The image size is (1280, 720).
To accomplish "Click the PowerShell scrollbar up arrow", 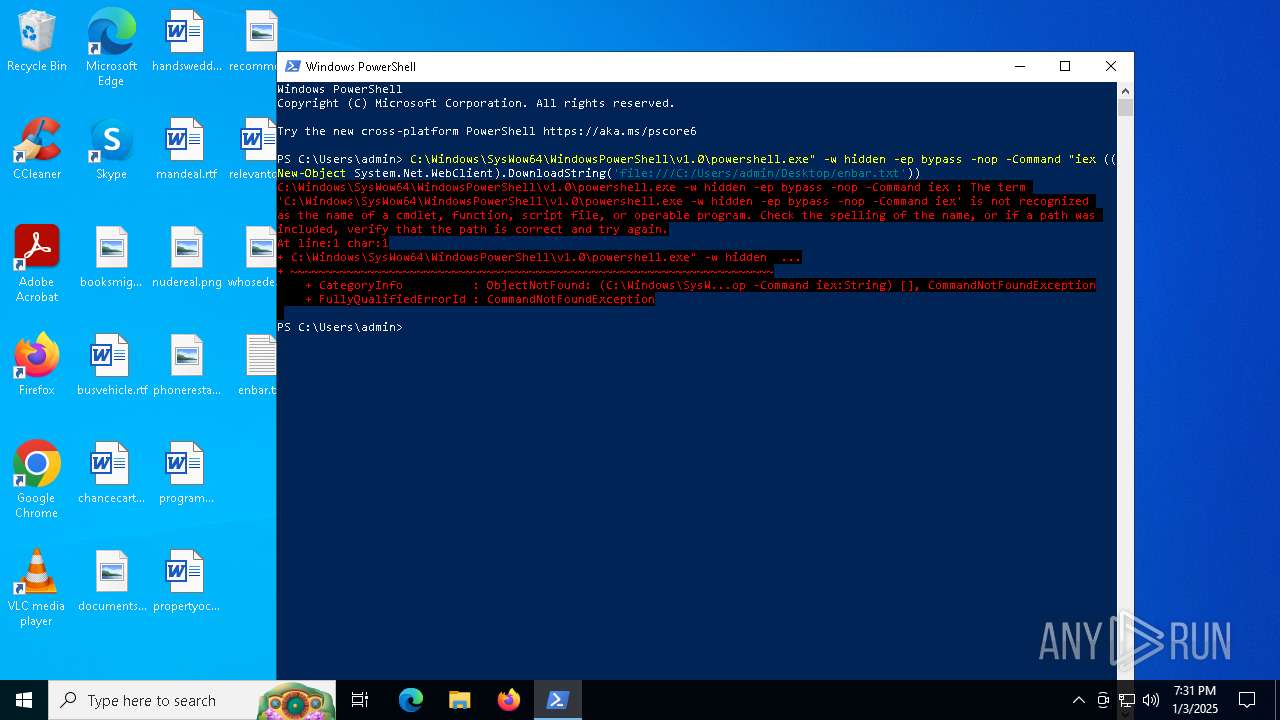I will (x=1125, y=90).
